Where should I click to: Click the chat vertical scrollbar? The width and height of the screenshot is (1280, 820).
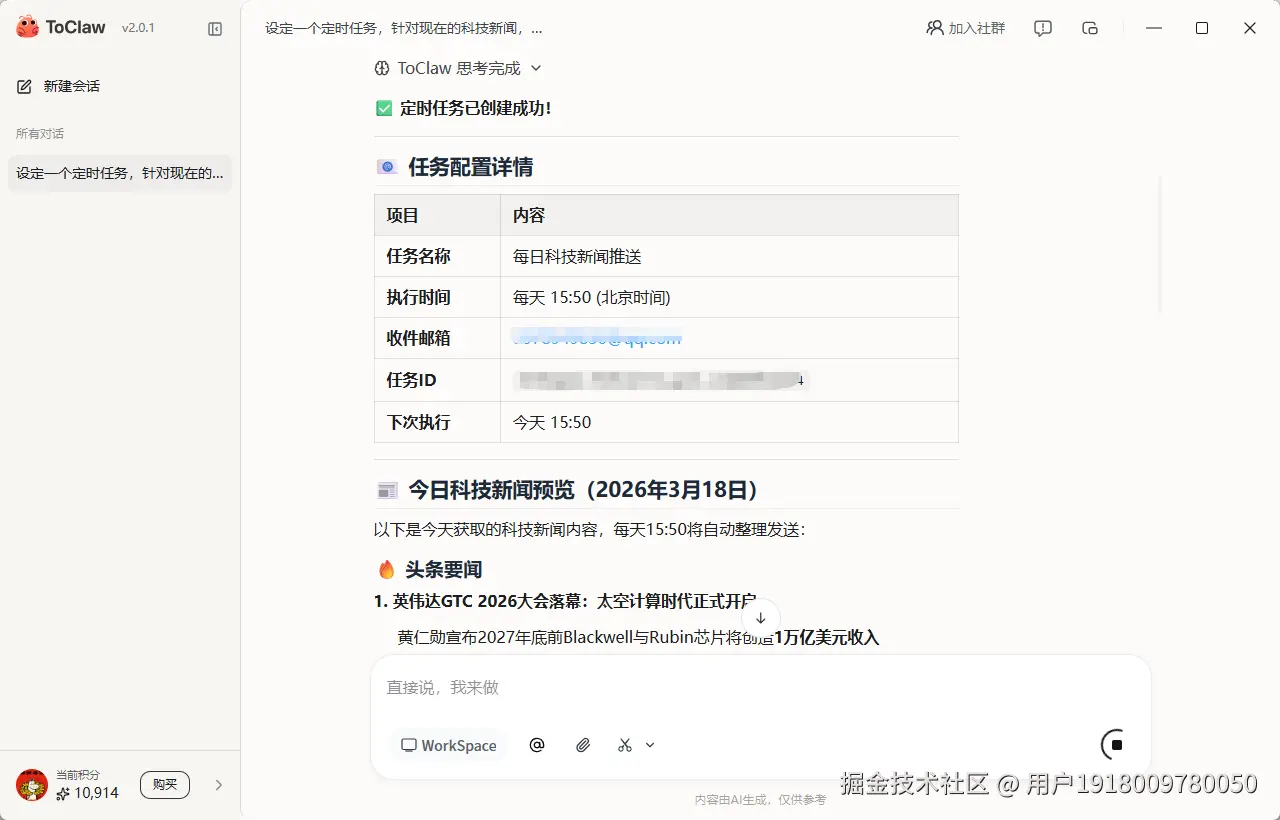pos(1159,245)
